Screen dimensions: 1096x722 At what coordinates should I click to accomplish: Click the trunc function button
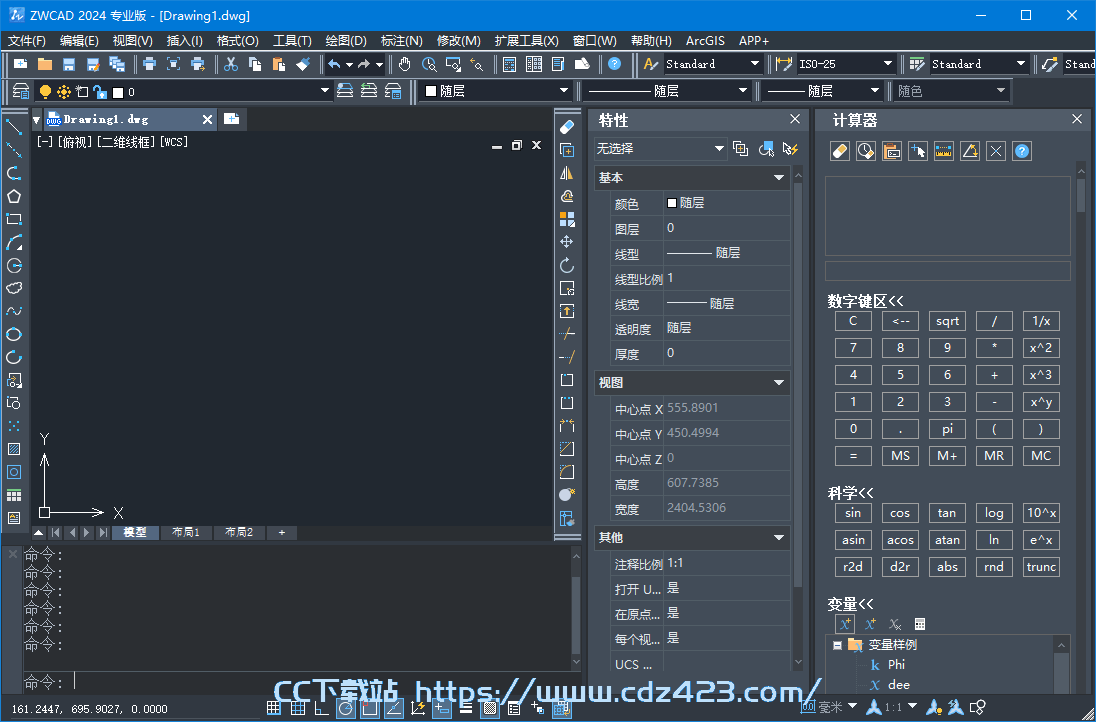pos(1041,567)
